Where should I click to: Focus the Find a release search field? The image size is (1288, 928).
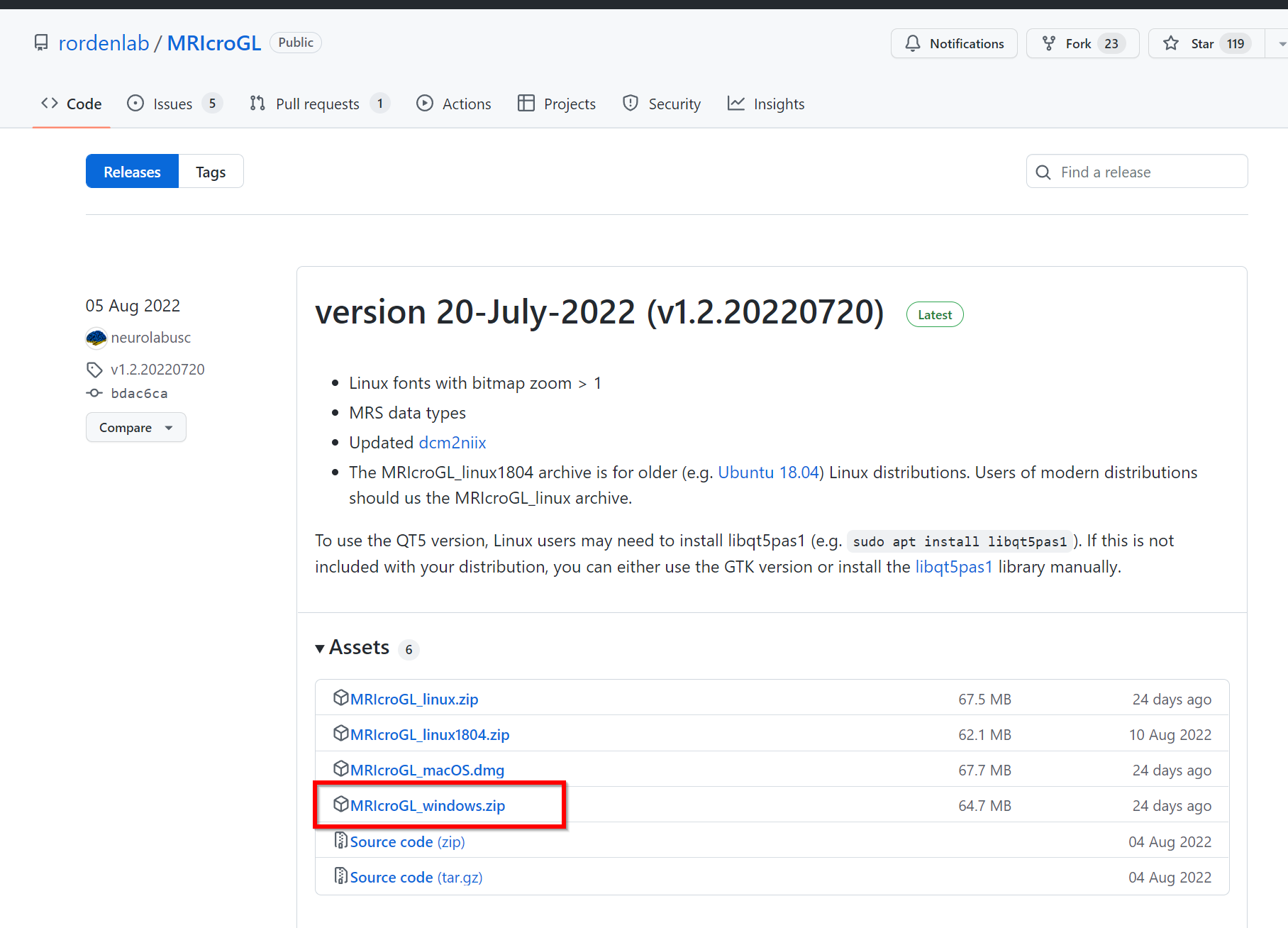click(1137, 171)
